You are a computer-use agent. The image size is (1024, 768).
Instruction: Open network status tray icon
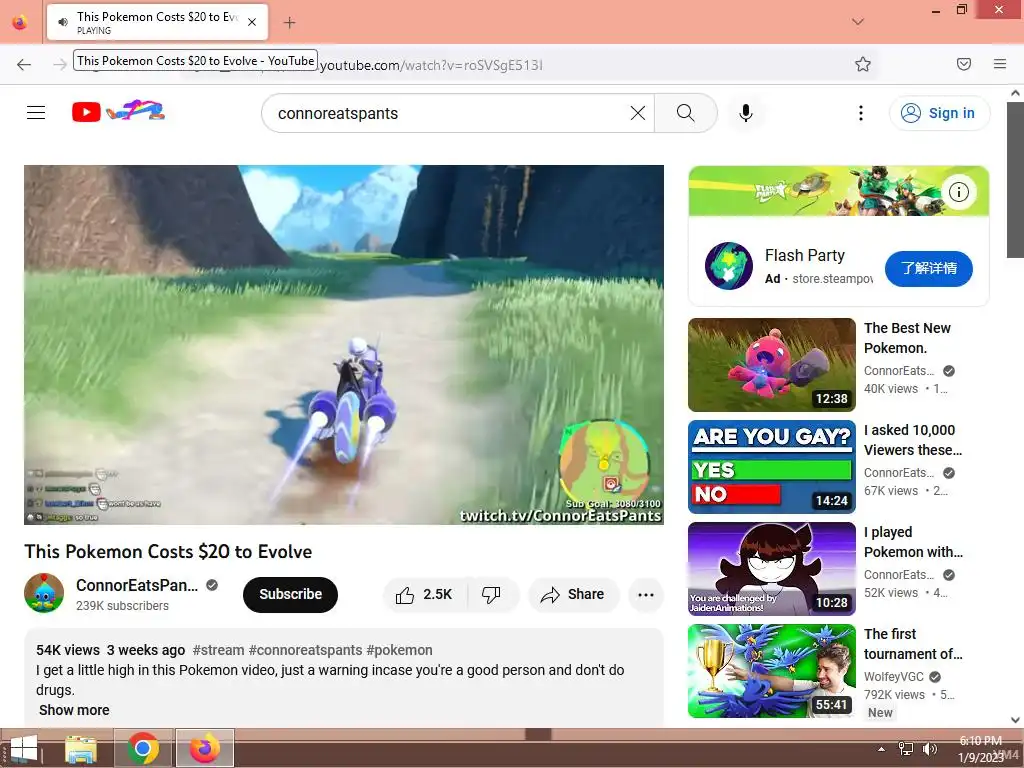(906, 749)
